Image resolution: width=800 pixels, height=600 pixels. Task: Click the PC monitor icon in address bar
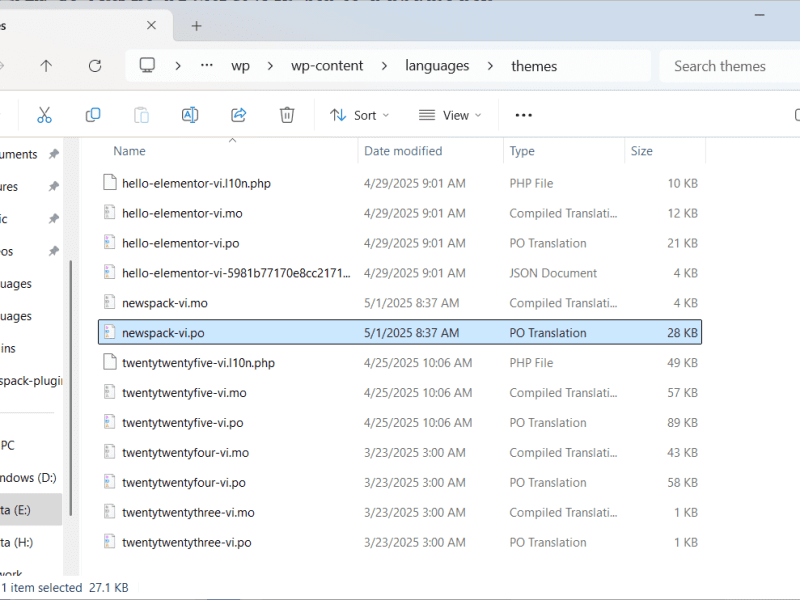tap(147, 65)
